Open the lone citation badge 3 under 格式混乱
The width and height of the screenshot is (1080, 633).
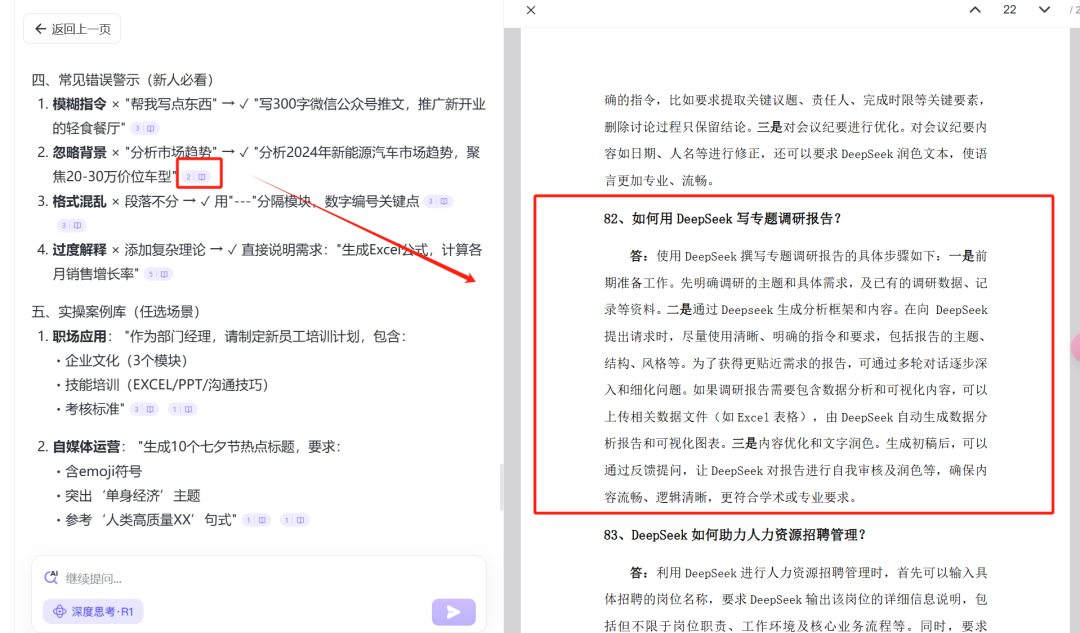click(x=71, y=225)
